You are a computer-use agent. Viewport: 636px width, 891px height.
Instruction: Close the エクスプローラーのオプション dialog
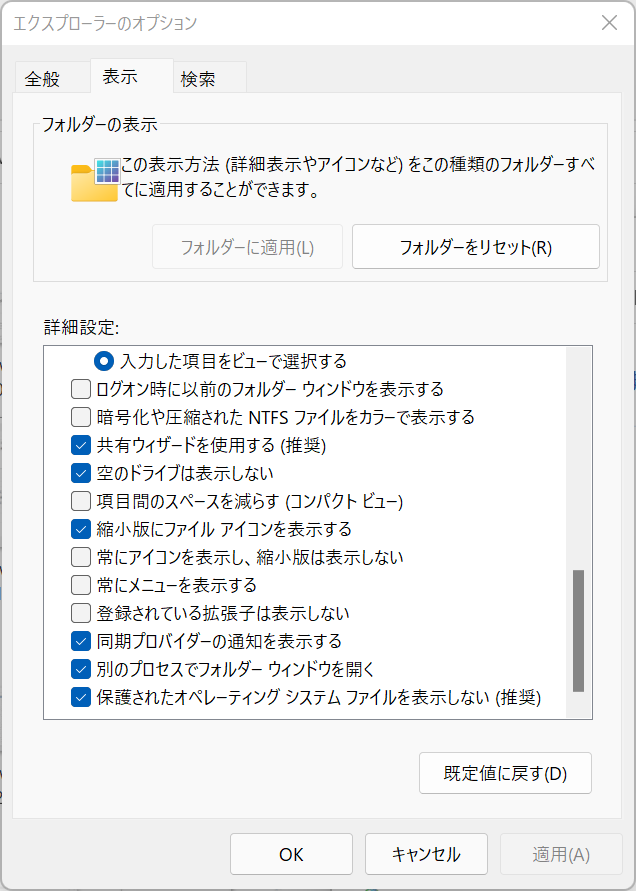coord(609,23)
